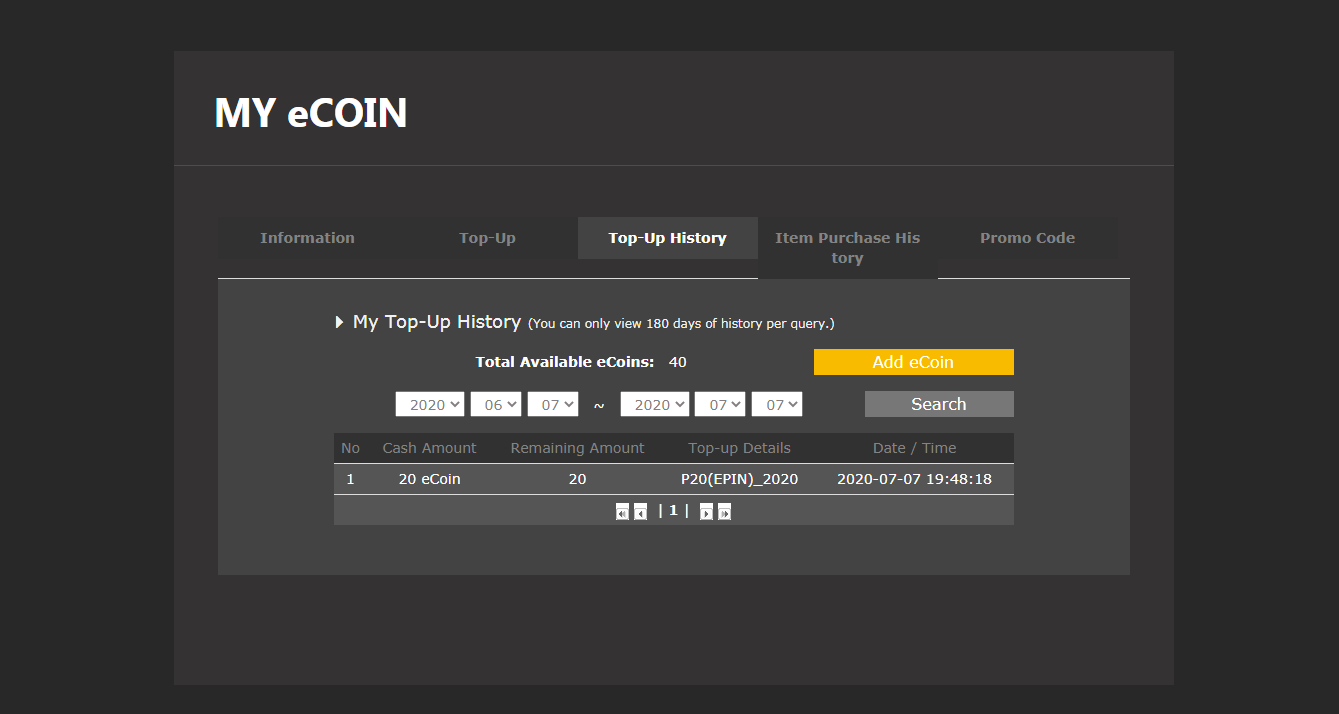
Task: Go to previous page of history
Action: pyautogui.click(x=640, y=512)
